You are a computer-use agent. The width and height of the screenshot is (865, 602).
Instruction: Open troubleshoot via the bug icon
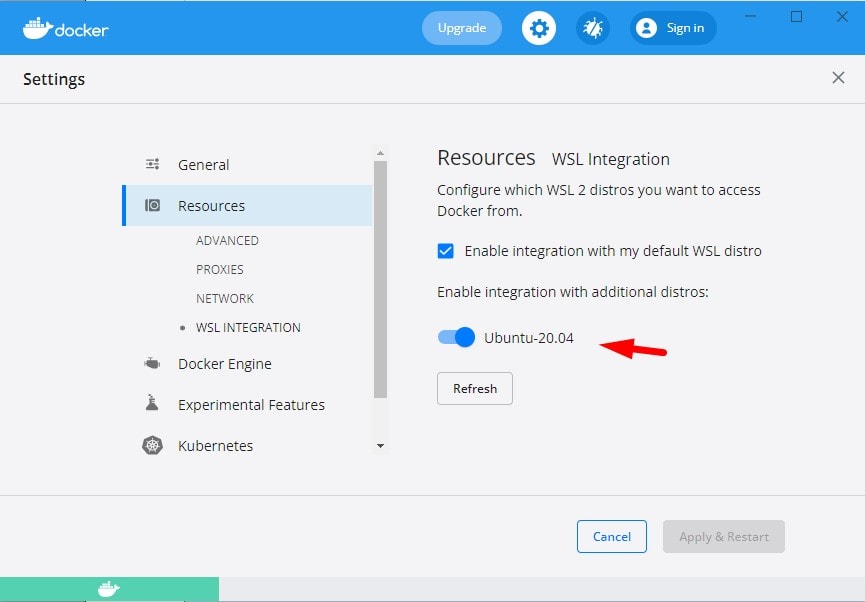[x=593, y=28]
